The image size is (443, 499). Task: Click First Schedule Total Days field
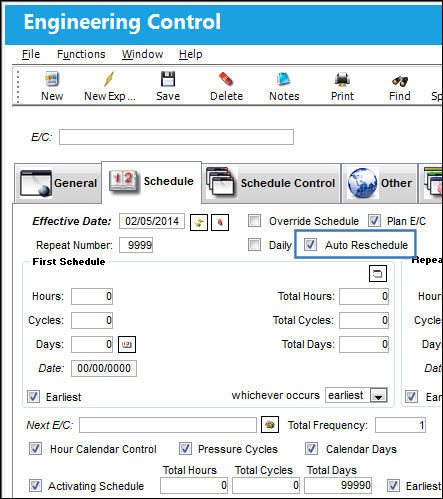364,344
